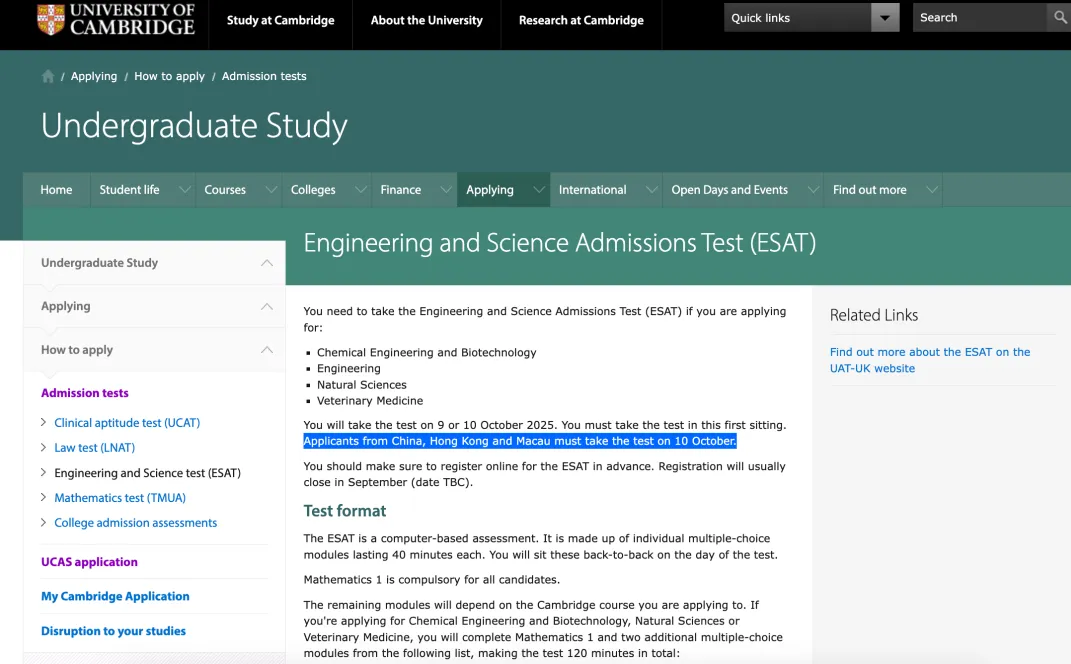Click Chemical Engineering and Biotechnology list item

pyautogui.click(x=426, y=352)
